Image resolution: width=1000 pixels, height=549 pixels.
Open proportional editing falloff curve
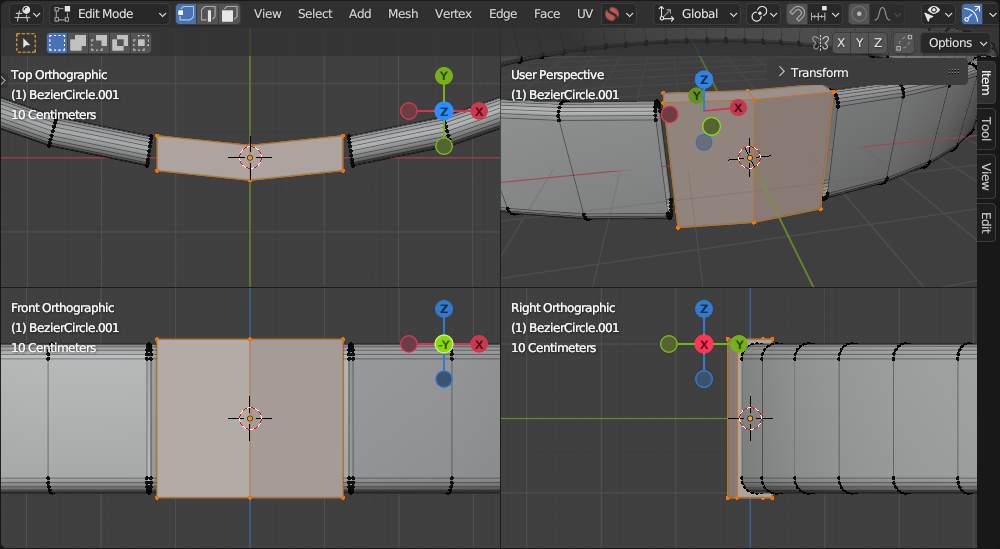pos(888,13)
